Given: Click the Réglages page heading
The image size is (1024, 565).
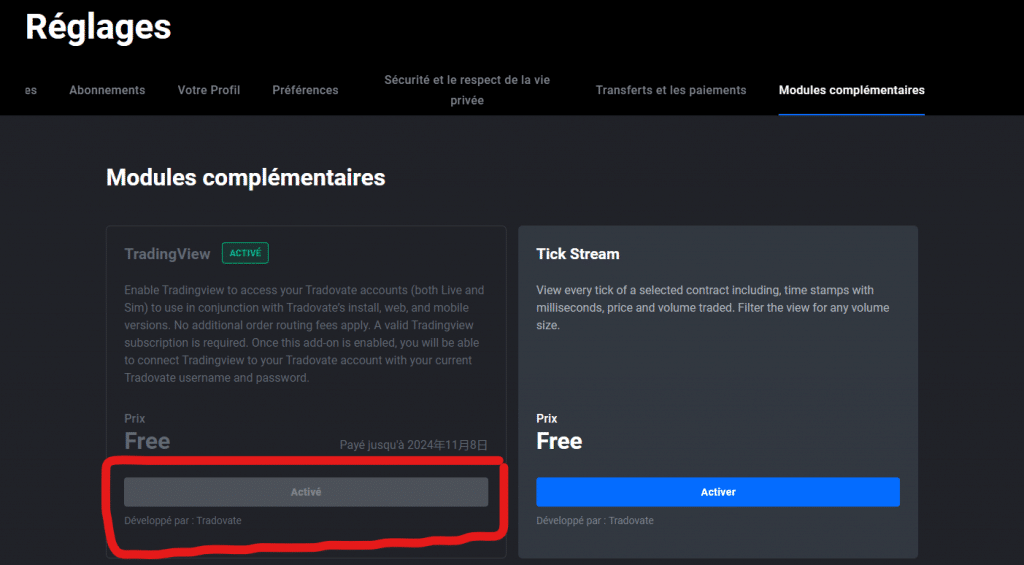Looking at the screenshot, I should tap(98, 28).
